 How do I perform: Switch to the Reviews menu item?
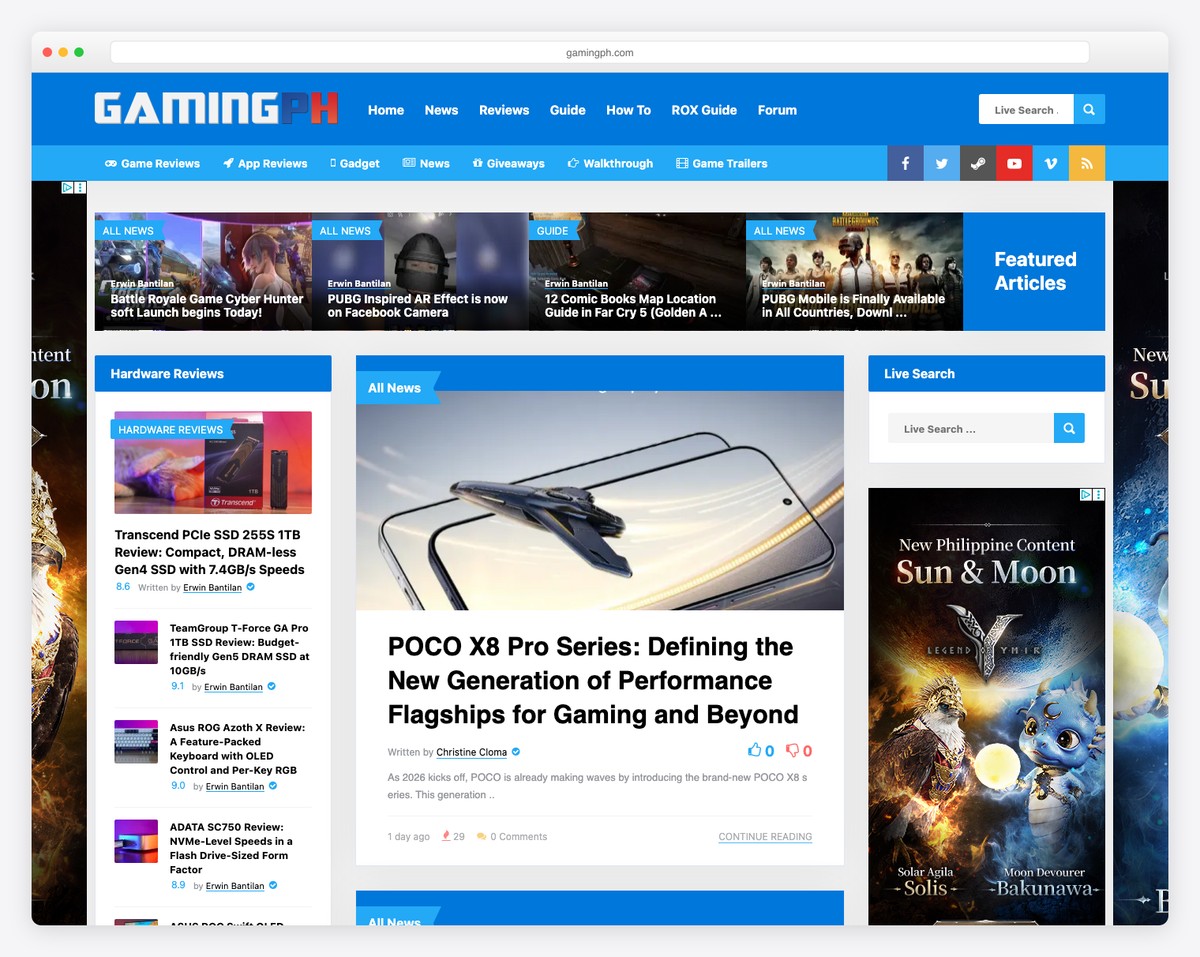(504, 110)
